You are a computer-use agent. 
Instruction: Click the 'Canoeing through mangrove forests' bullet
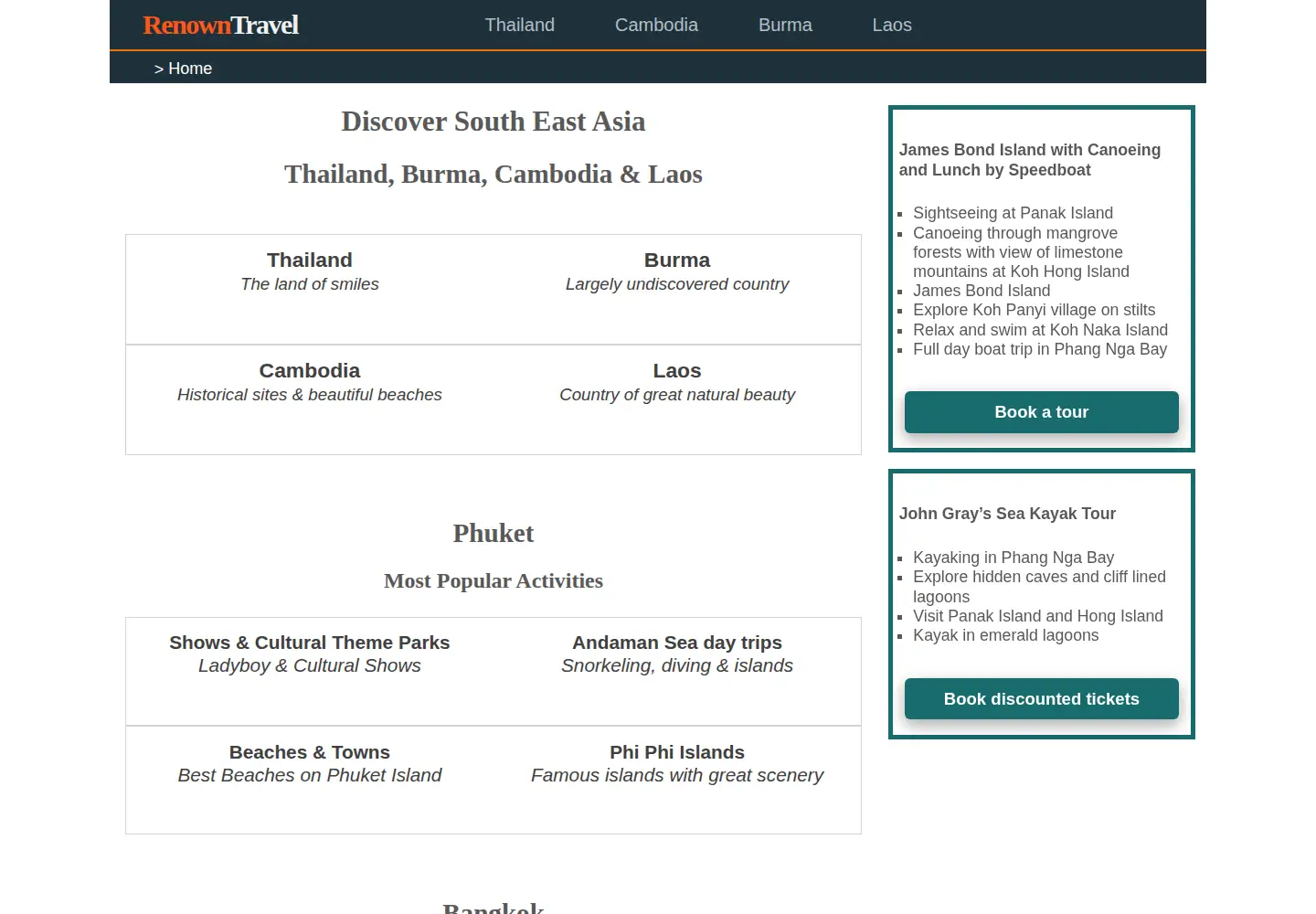tap(1021, 252)
